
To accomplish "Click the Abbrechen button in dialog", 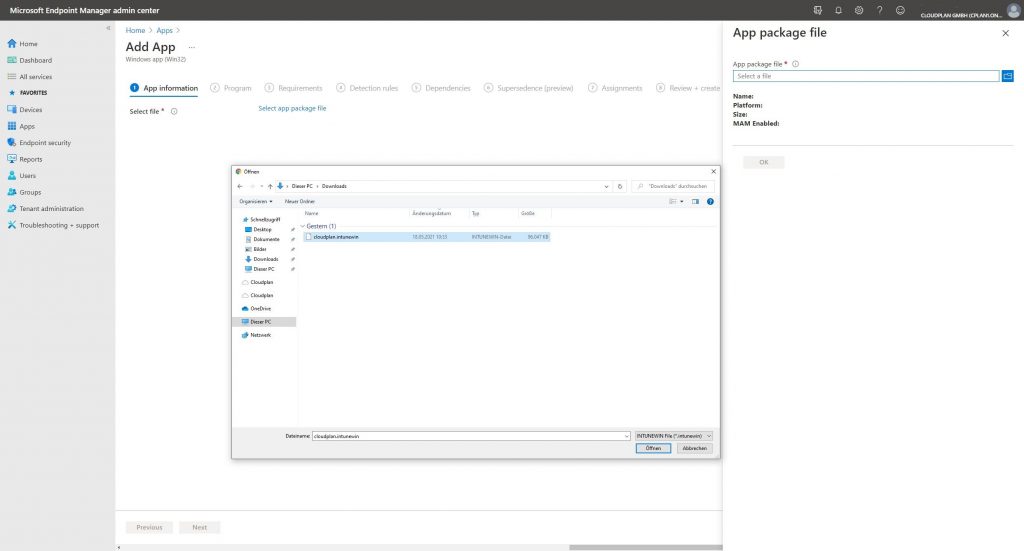I will coord(694,449).
